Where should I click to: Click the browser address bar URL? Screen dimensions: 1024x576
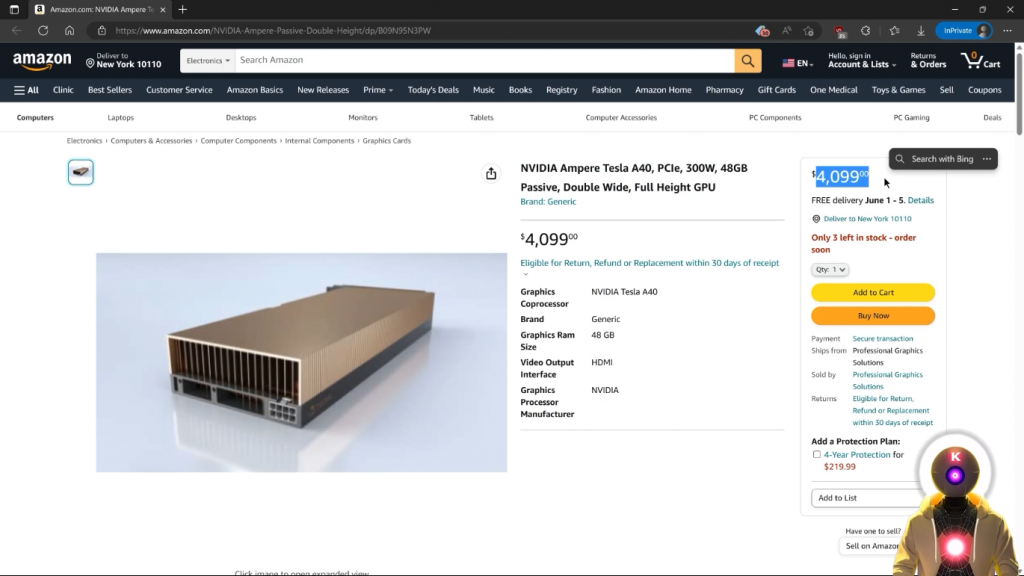pyautogui.click(x=273, y=31)
